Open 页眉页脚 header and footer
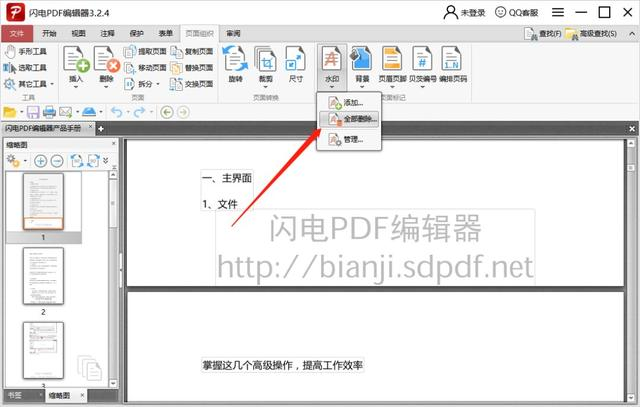 pos(392,66)
